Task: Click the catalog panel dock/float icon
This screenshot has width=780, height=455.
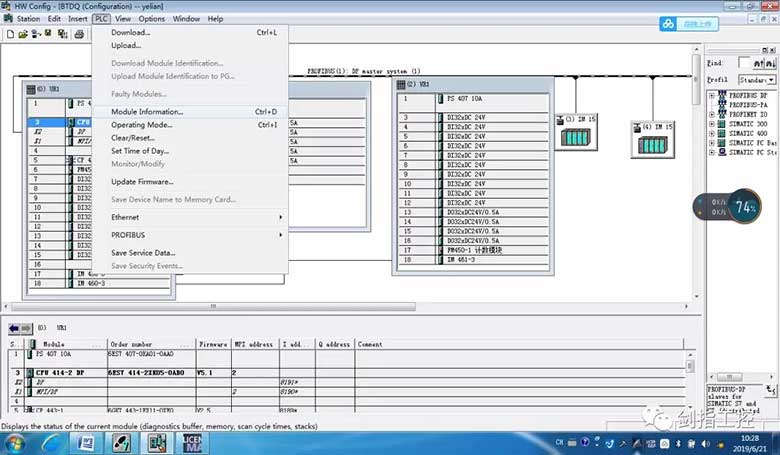Action: point(765,50)
